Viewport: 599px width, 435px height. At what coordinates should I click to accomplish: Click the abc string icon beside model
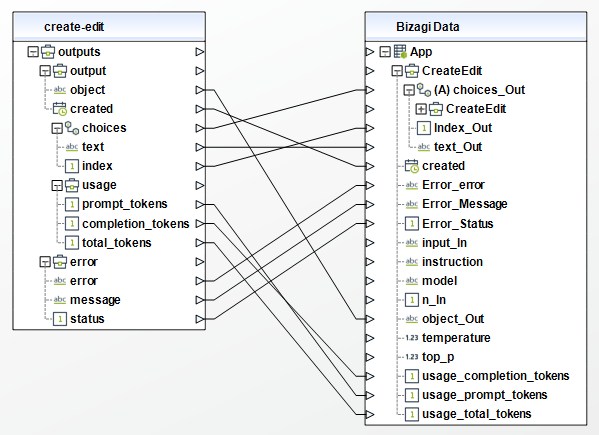[412, 281]
